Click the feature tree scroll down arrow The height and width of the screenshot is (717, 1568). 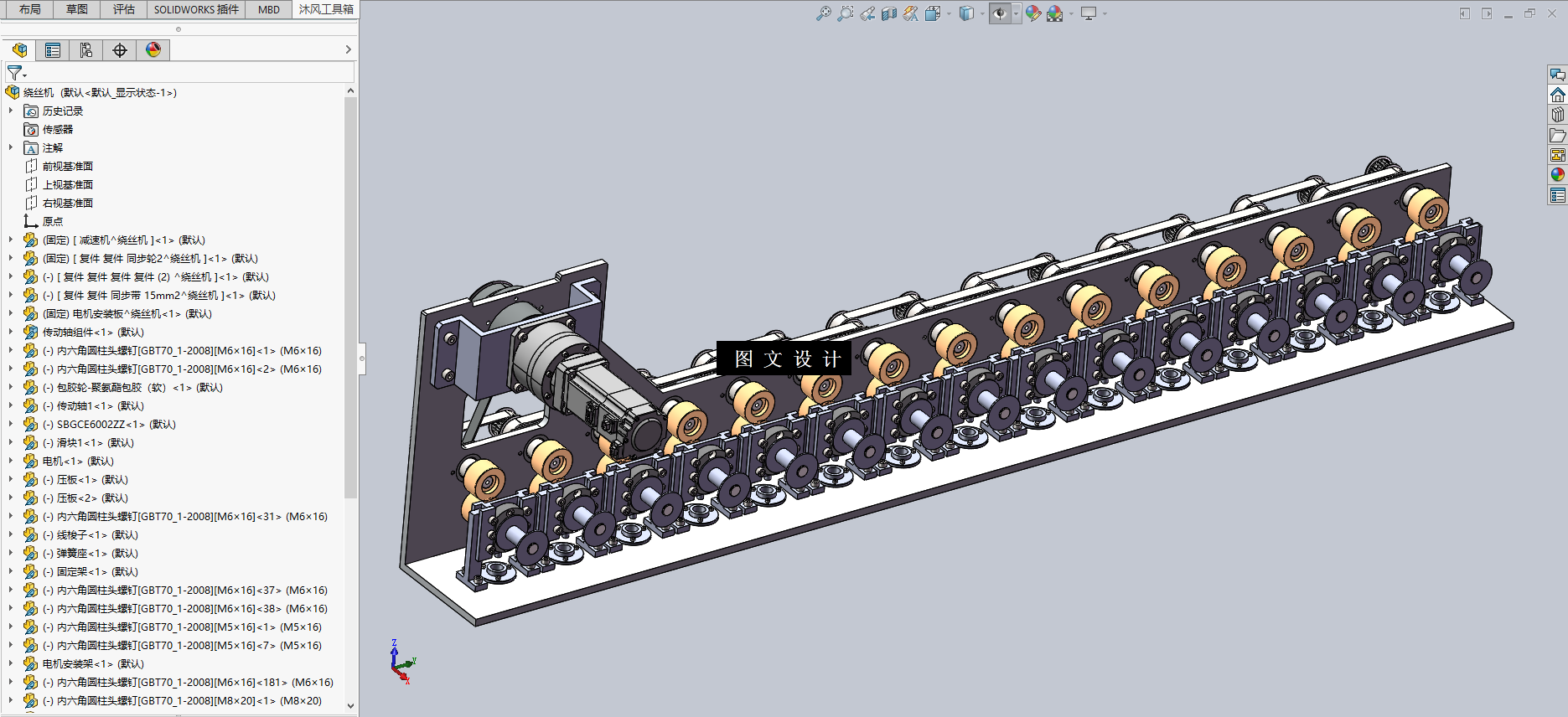[350, 706]
